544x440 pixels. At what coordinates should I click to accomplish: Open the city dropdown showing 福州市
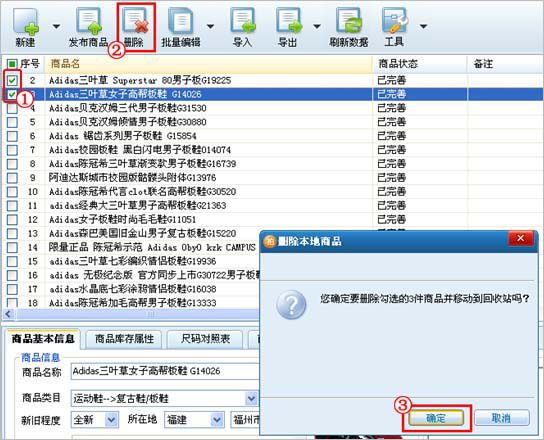point(245,420)
